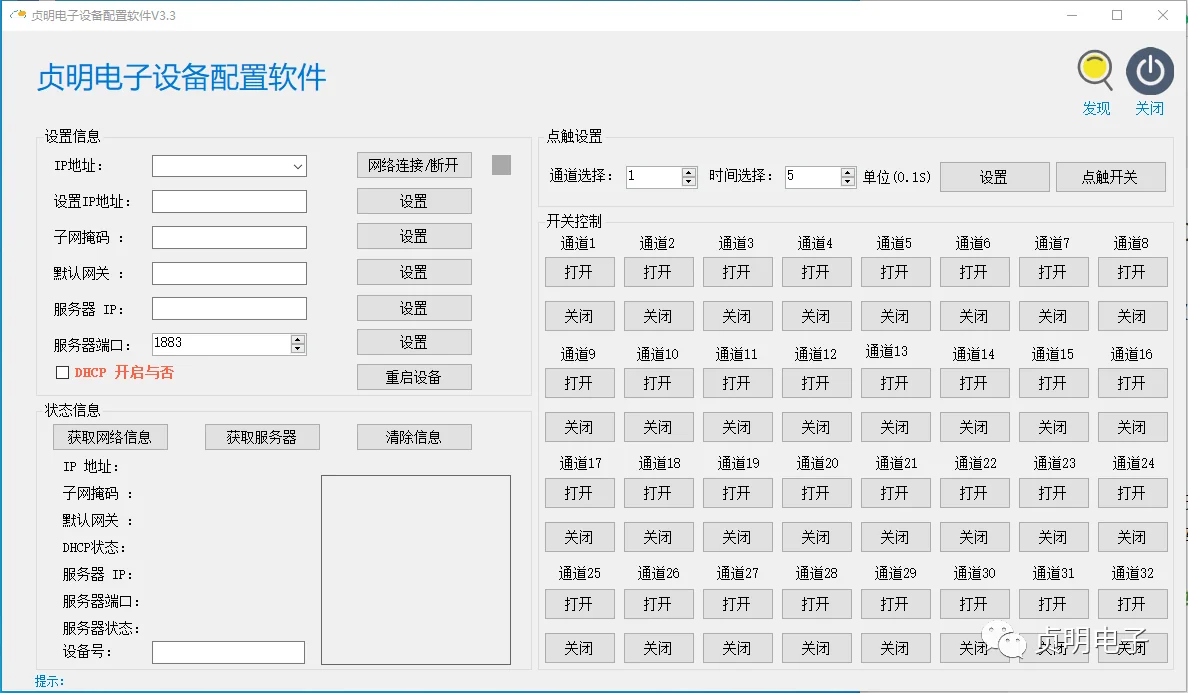1188x693 pixels.
Task: Decrease 时间选择 with its down arrow
Action: pyautogui.click(x=848, y=182)
